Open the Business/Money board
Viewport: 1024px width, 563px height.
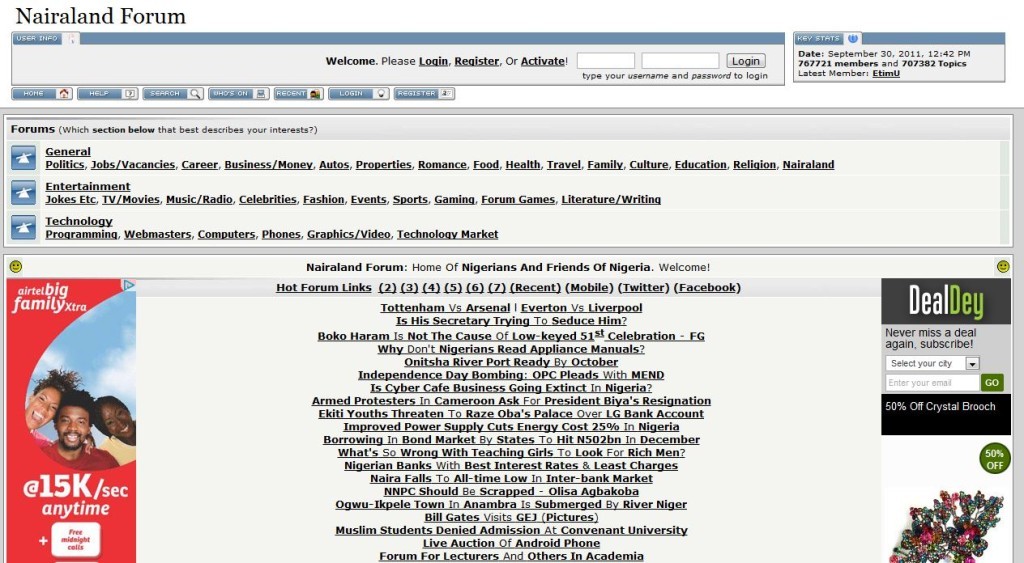(x=268, y=165)
